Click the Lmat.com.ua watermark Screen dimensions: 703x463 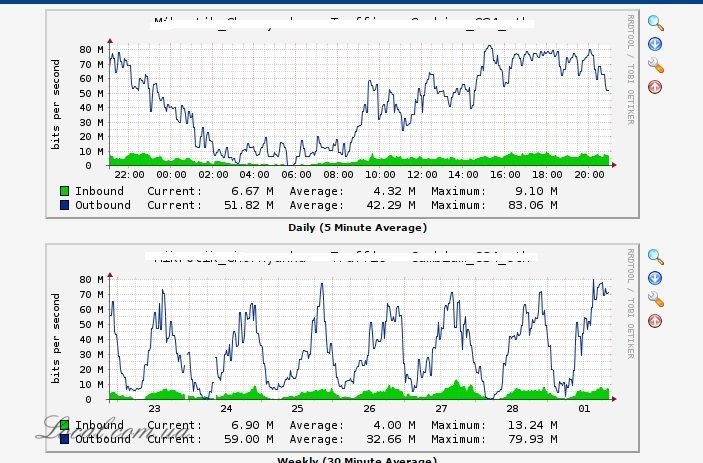pyautogui.click(x=114, y=429)
